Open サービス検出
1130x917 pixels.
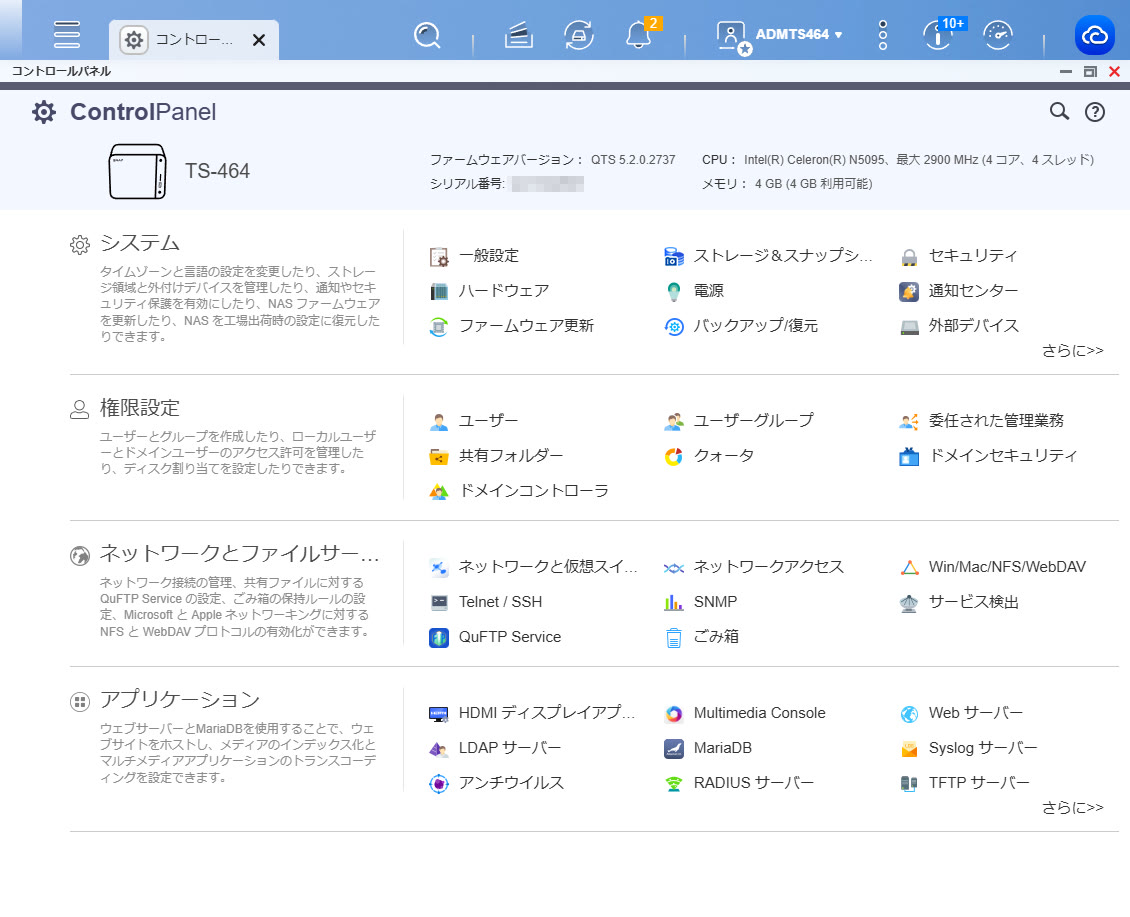pyautogui.click(x=959, y=603)
